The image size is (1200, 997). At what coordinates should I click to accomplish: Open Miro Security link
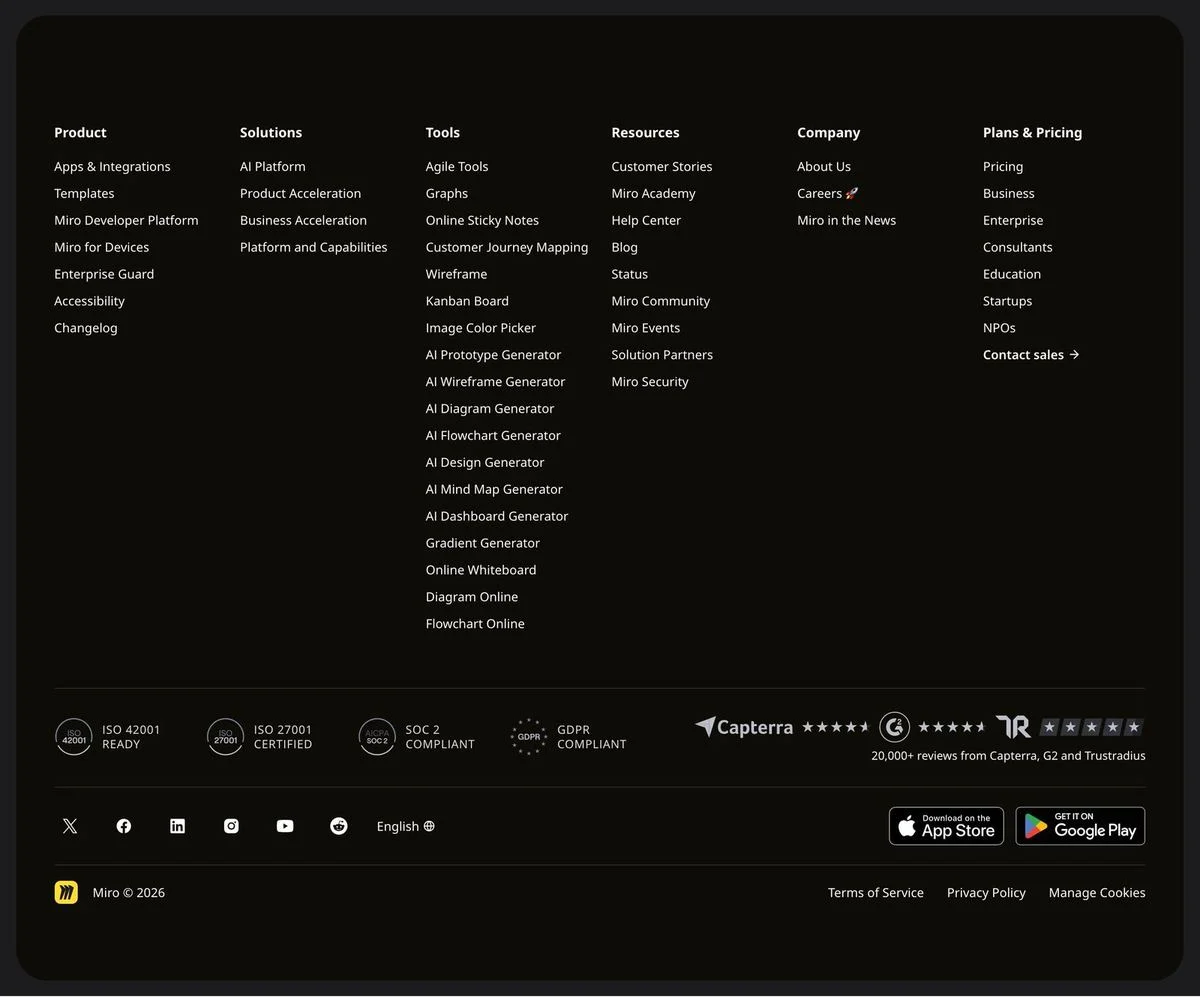point(650,382)
